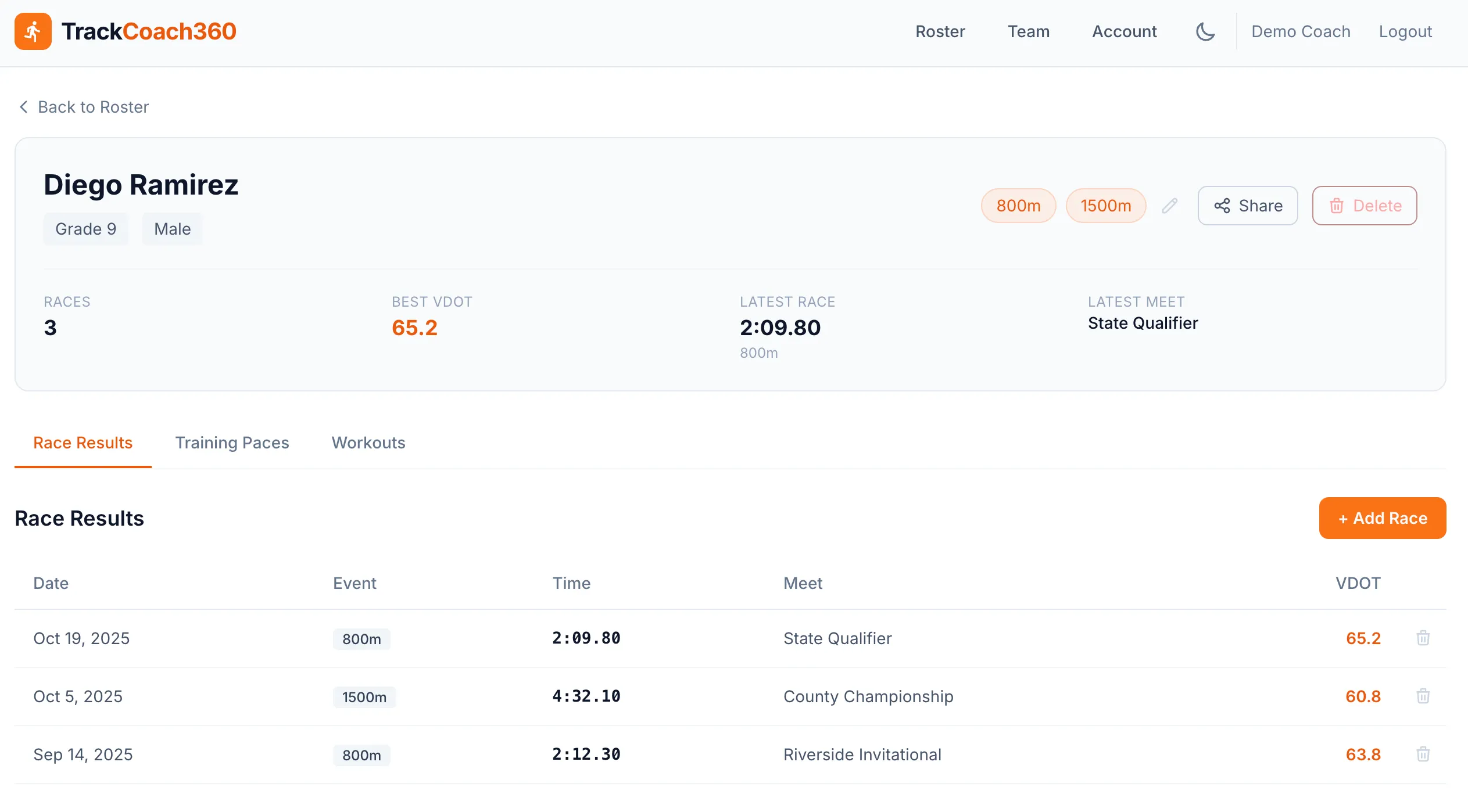The image size is (1468, 812).
Task: Delete the Riverside Invitational race entry
Action: pyautogui.click(x=1423, y=754)
